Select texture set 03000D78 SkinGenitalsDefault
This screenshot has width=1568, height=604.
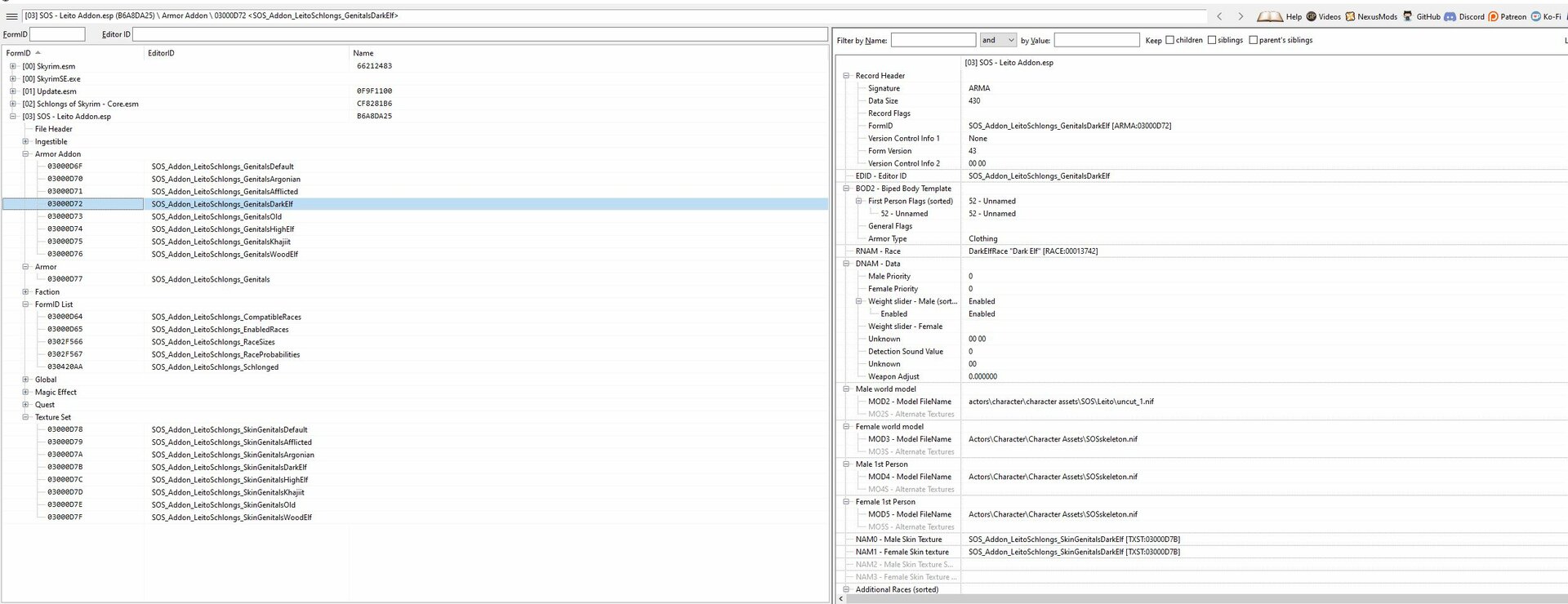[x=415, y=430]
